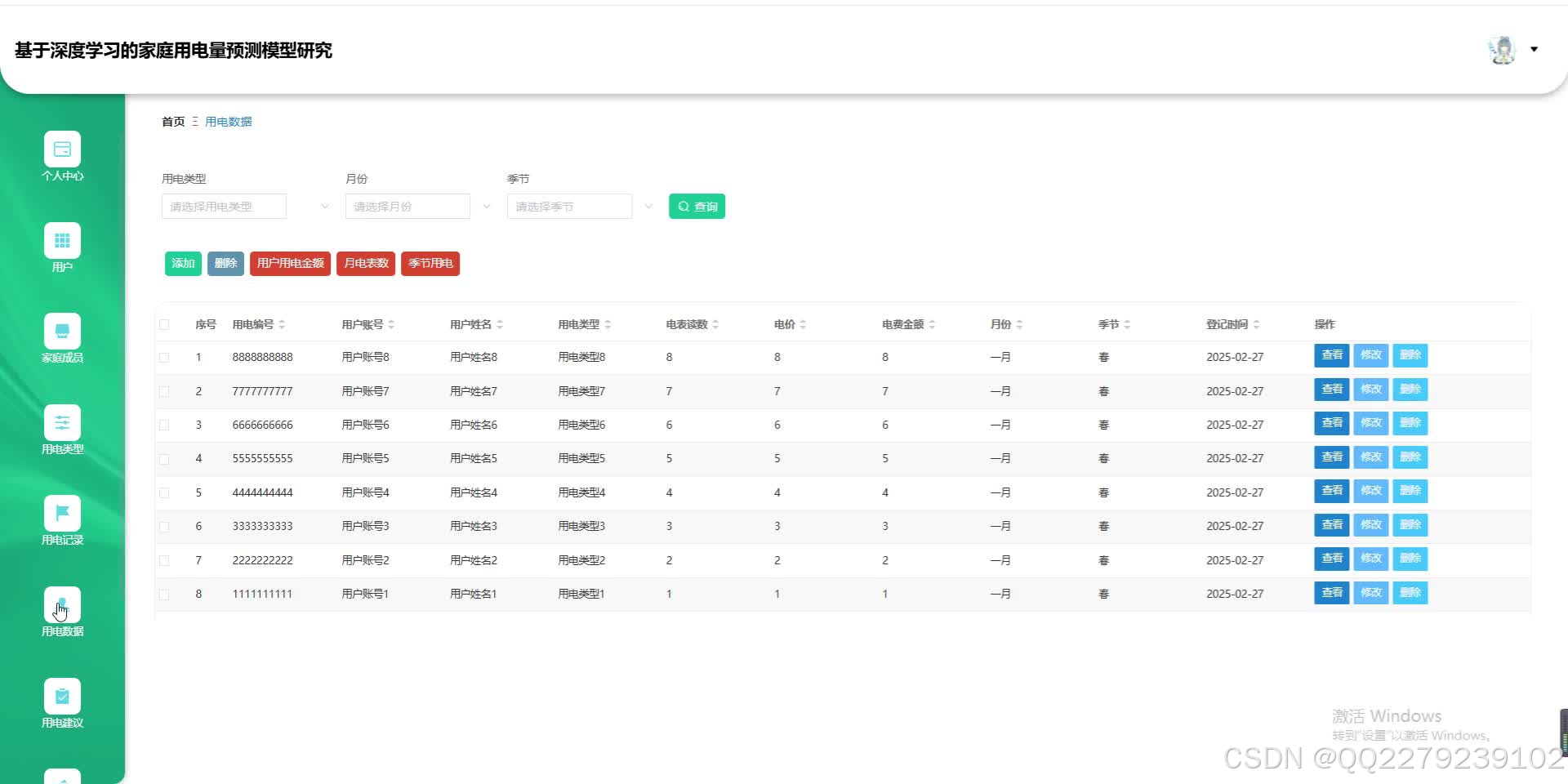Check the row with 2222222222

point(164,560)
